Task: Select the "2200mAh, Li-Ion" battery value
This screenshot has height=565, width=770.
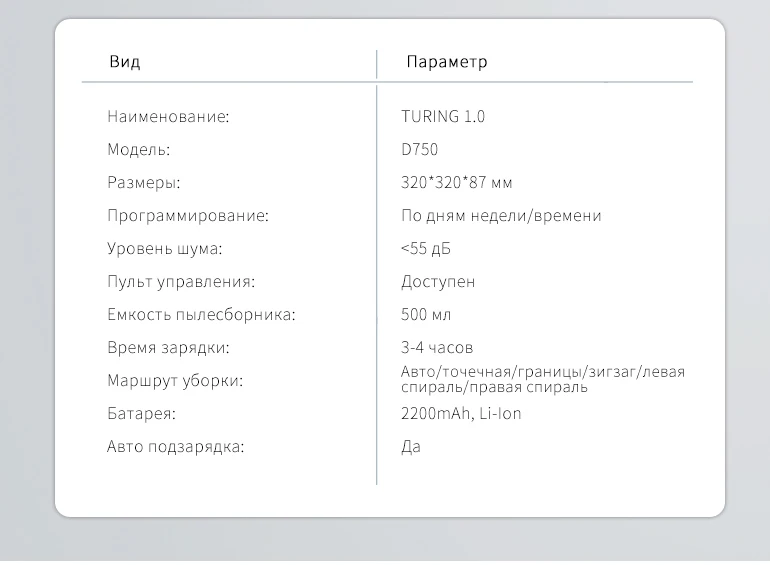Action: [x=461, y=413]
